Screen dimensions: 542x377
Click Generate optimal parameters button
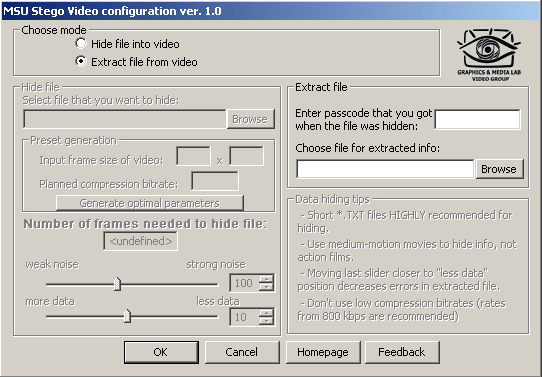tap(150, 203)
